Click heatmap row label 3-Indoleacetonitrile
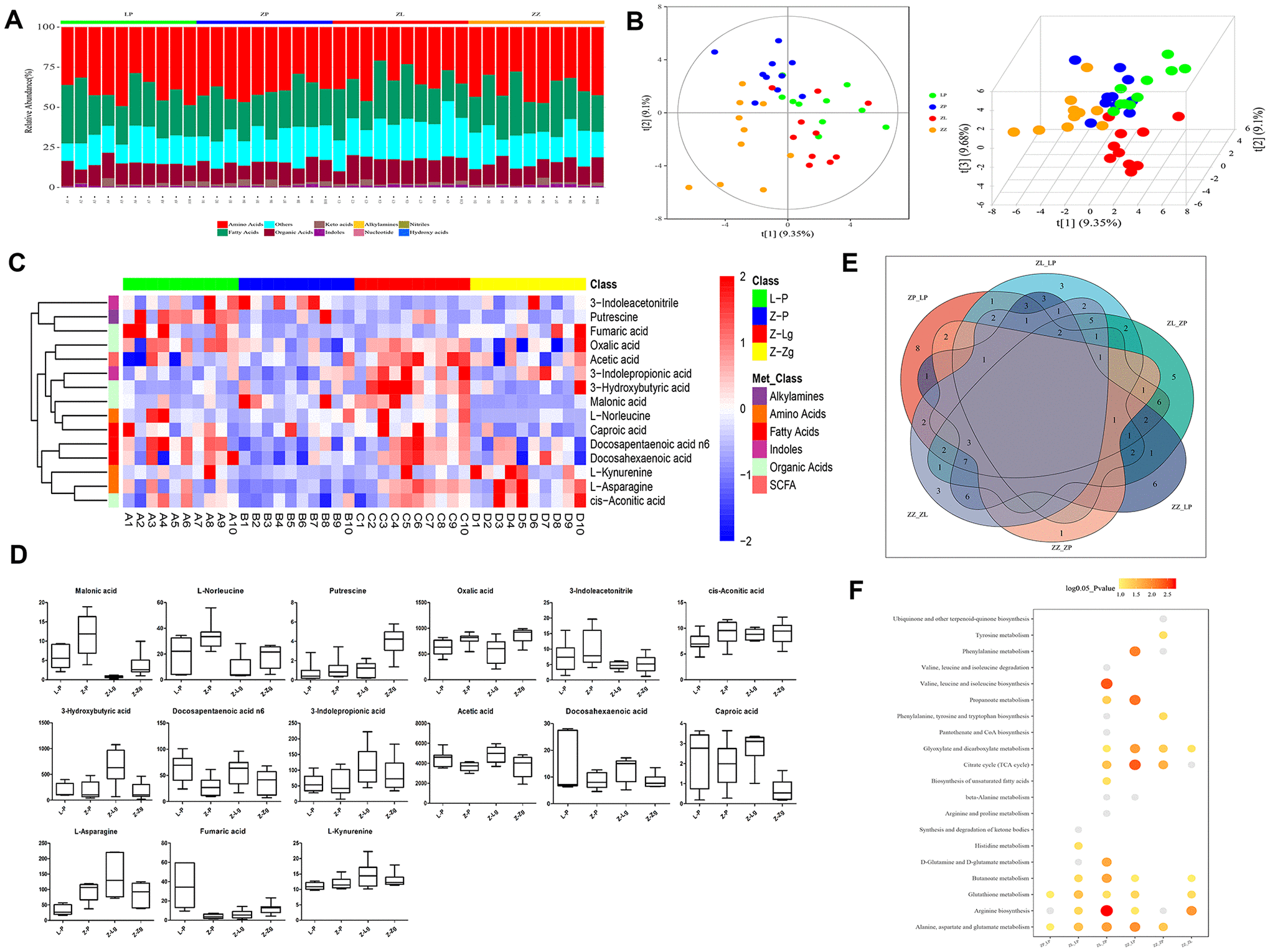The height and width of the screenshot is (952, 1270). pyautogui.click(x=634, y=303)
